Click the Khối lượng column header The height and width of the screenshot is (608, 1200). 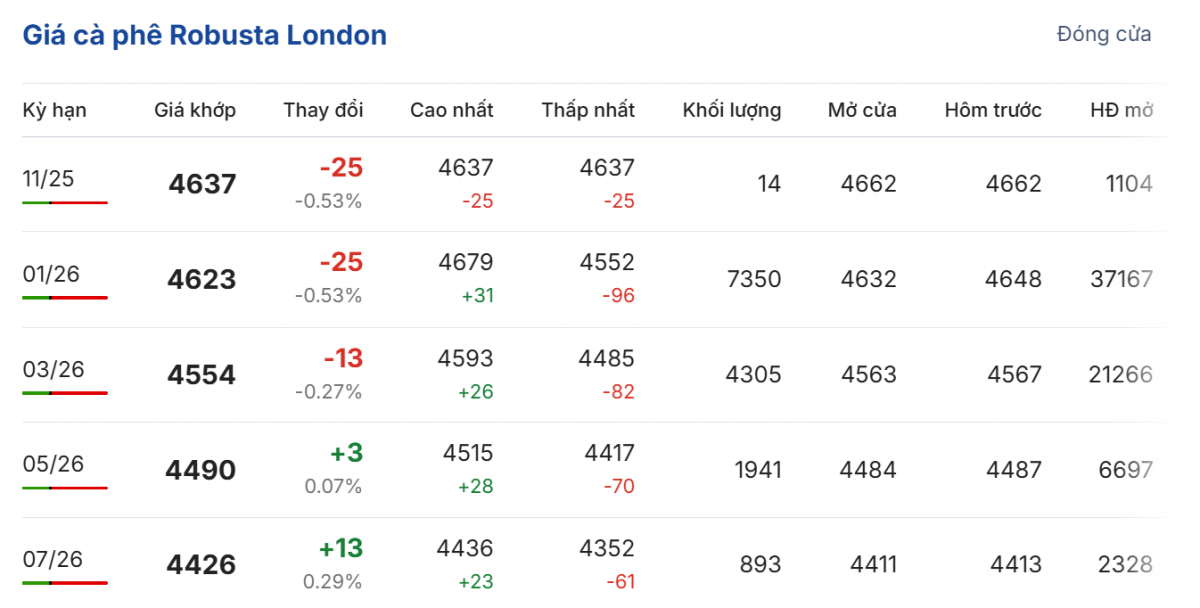(x=732, y=110)
